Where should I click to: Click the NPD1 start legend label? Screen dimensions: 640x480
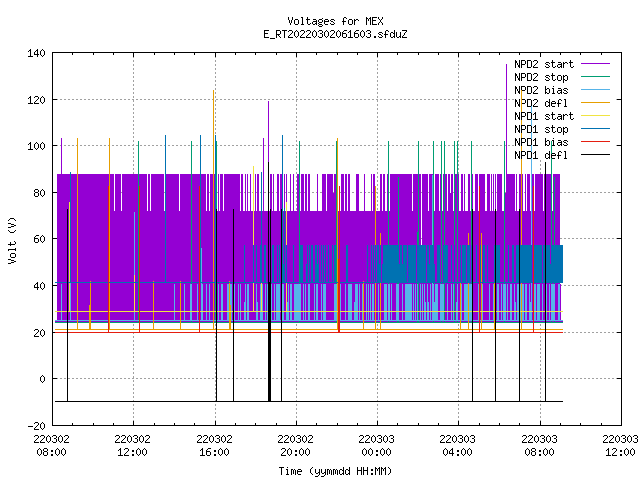(544, 116)
